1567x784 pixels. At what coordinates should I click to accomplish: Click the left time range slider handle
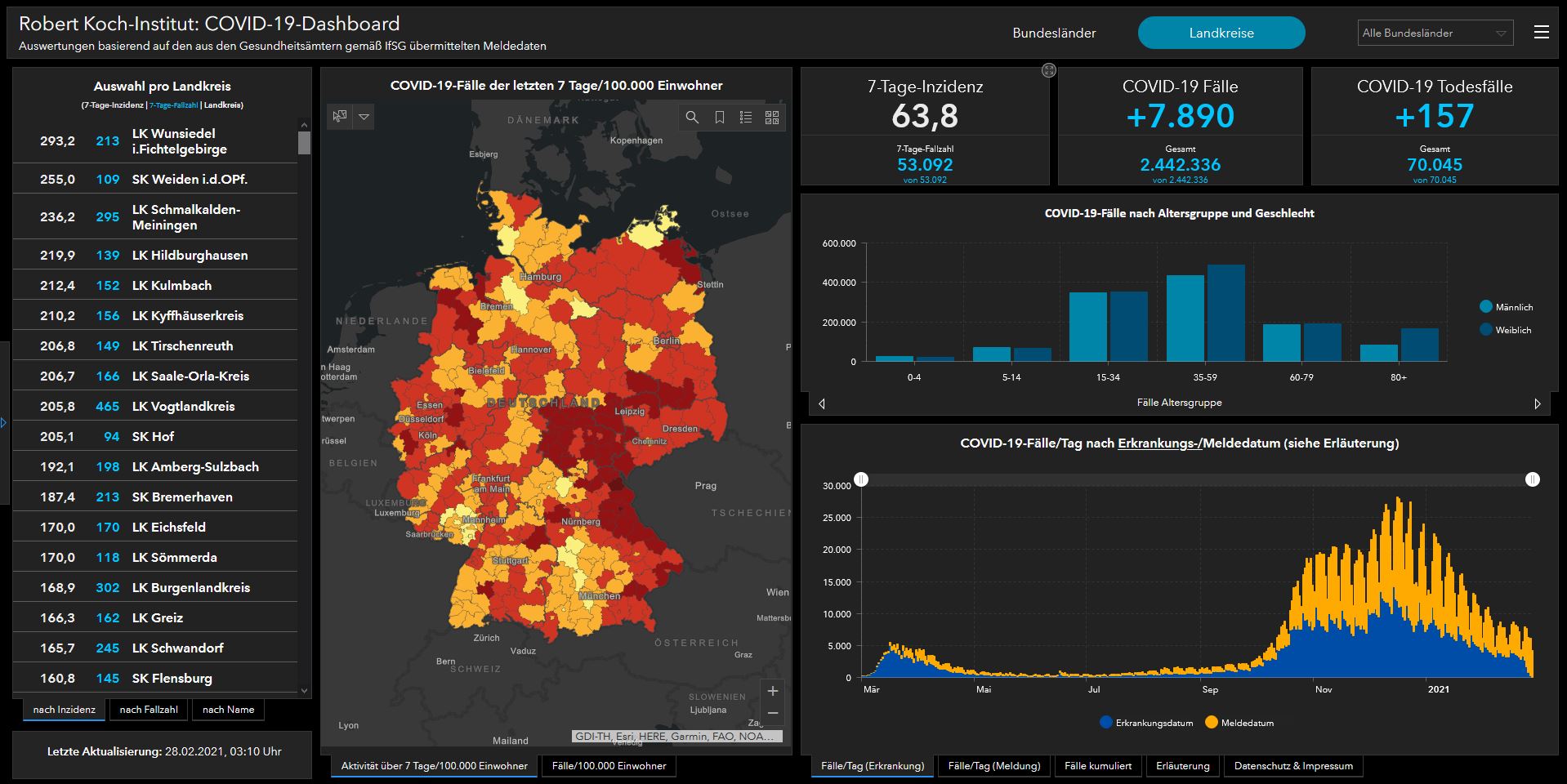tap(861, 479)
